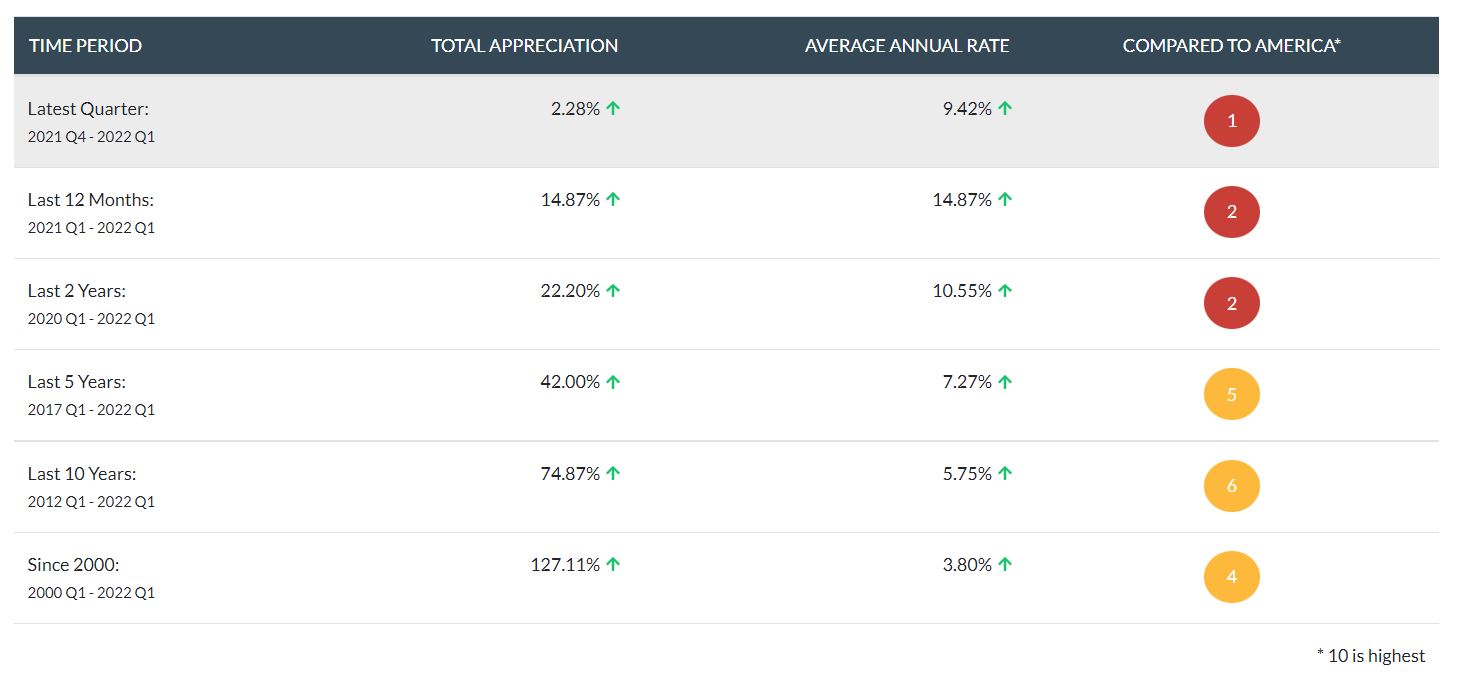
Task: Click the TOTAL APPRECIATION column header
Action: tap(524, 46)
